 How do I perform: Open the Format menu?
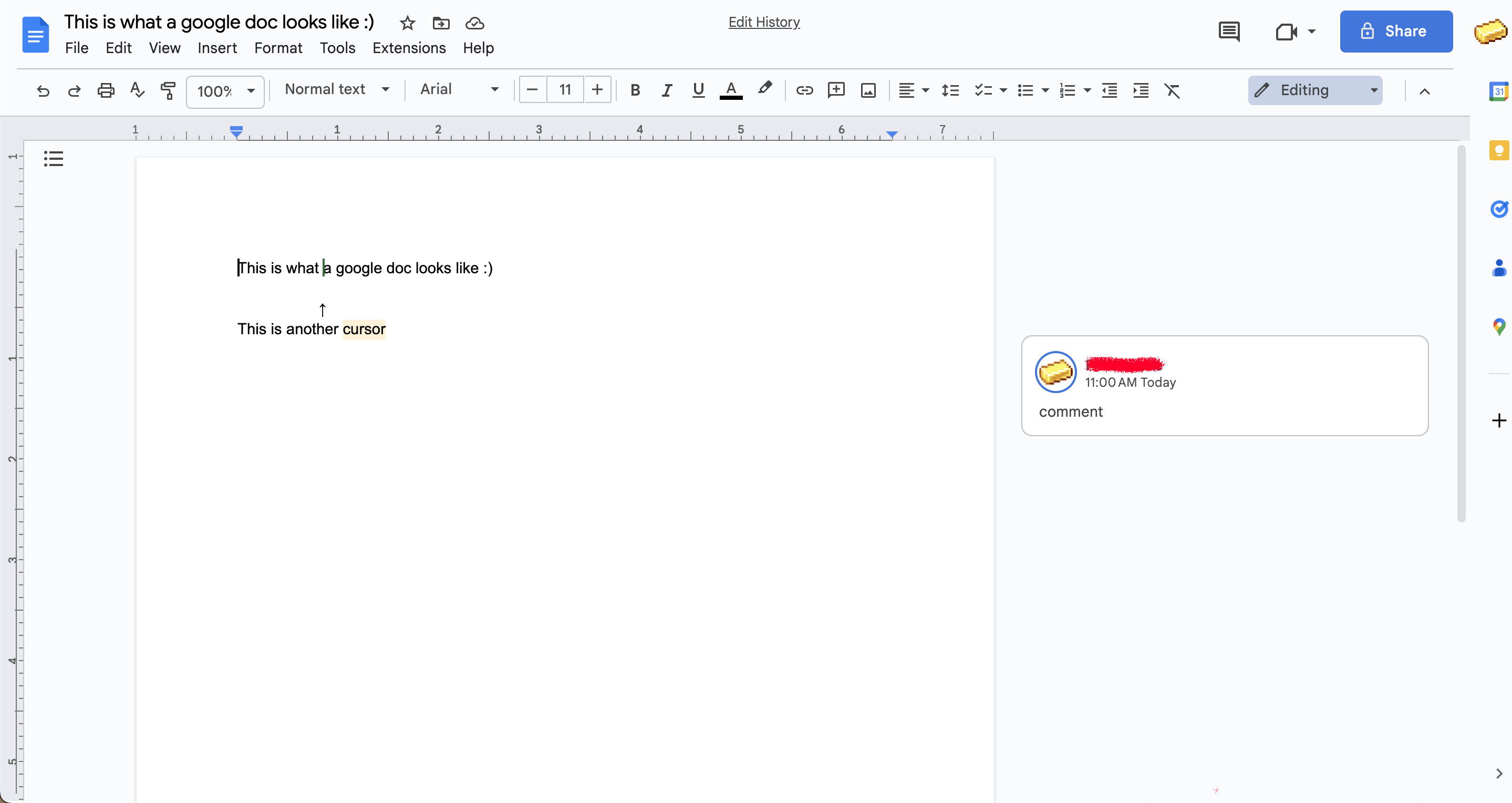click(278, 48)
